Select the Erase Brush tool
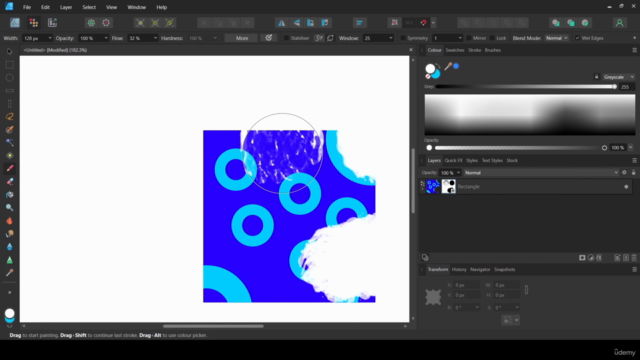Image resolution: width=640 pixels, height=360 pixels. (x=9, y=181)
